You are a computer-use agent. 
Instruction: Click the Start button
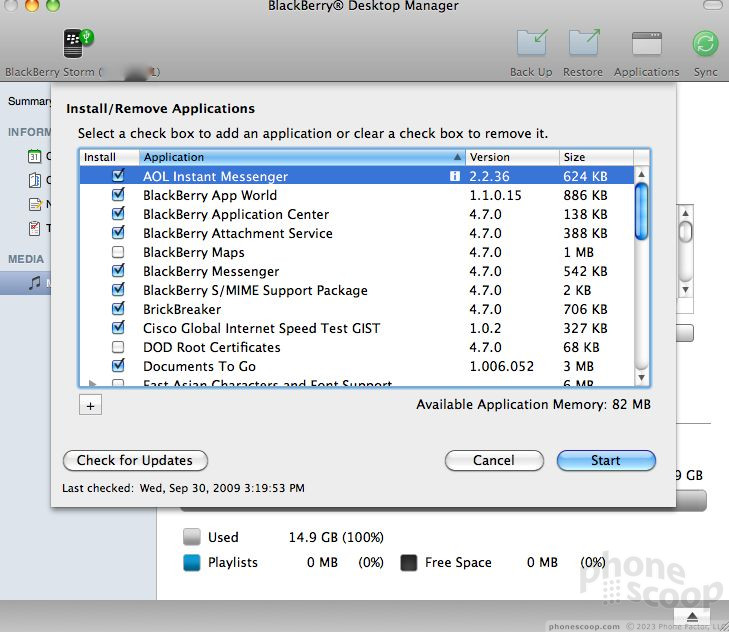[606, 460]
